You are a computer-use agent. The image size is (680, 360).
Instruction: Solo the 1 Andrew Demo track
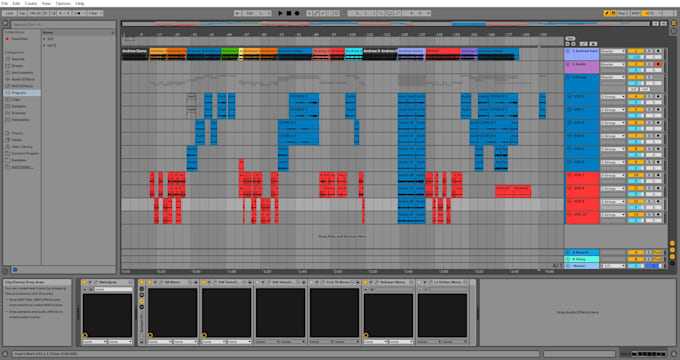[649, 51]
